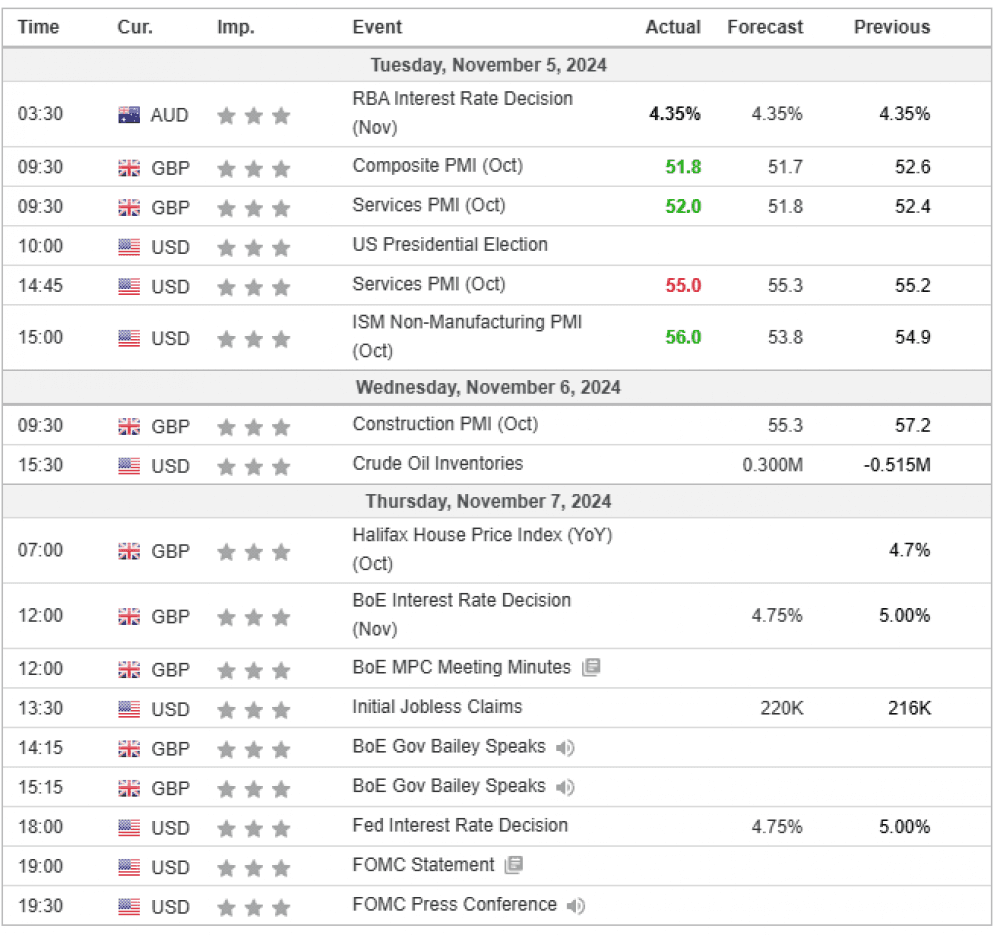
Task: Open the Construction PMI (Oct) event
Action: [x=445, y=424]
